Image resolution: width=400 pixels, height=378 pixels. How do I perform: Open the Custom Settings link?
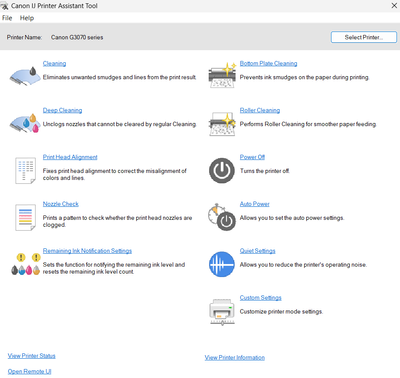261,298
